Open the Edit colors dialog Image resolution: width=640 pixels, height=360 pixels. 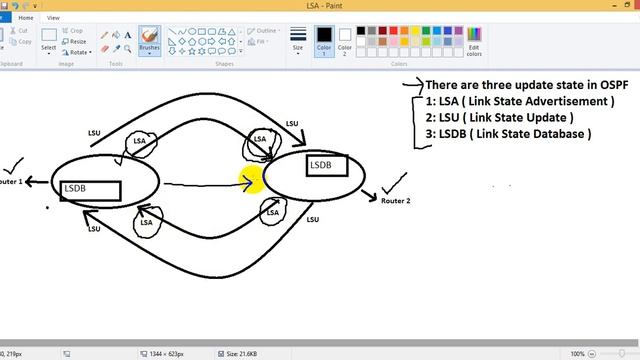click(x=474, y=42)
